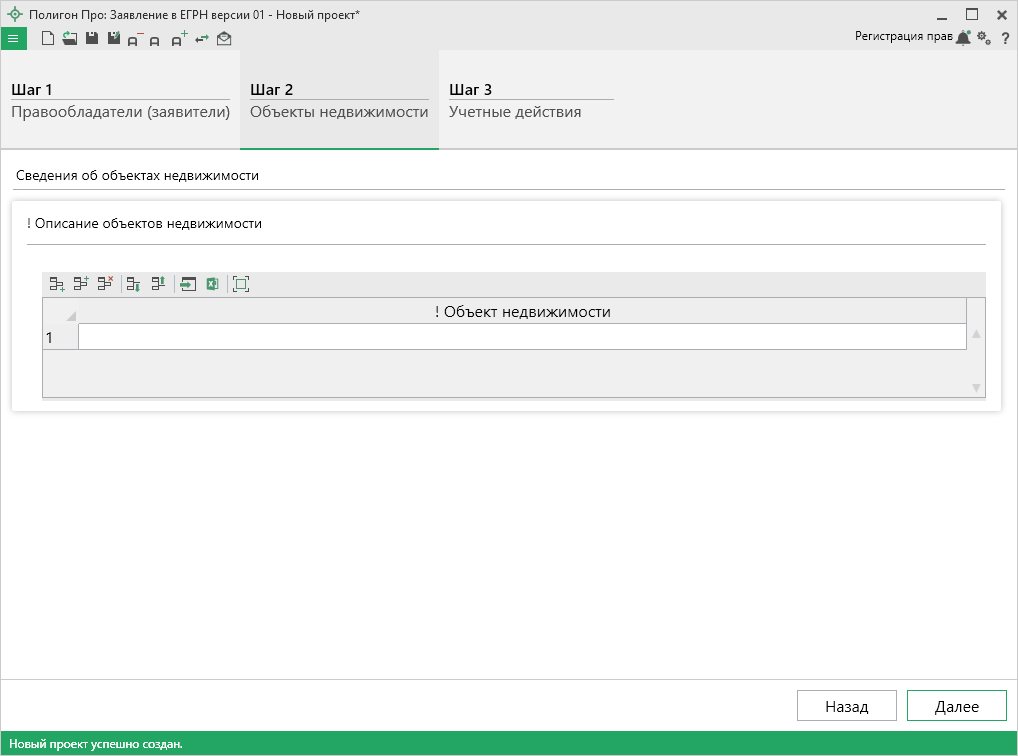The width and height of the screenshot is (1018, 756).
Task: Click the Объект недвижимости input cell in row 1
Action: tap(522, 338)
